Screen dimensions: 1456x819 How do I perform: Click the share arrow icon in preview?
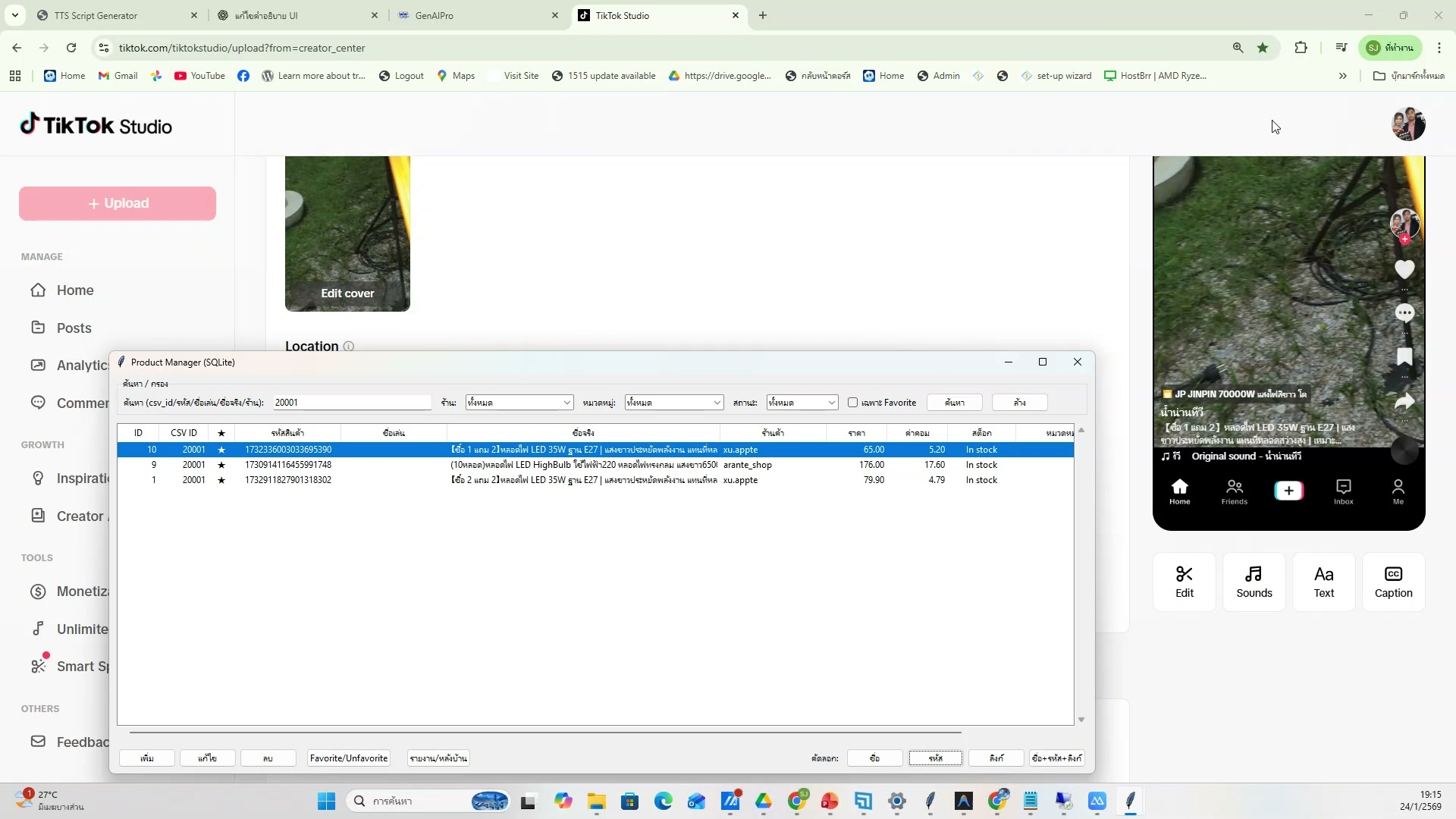[1404, 401]
